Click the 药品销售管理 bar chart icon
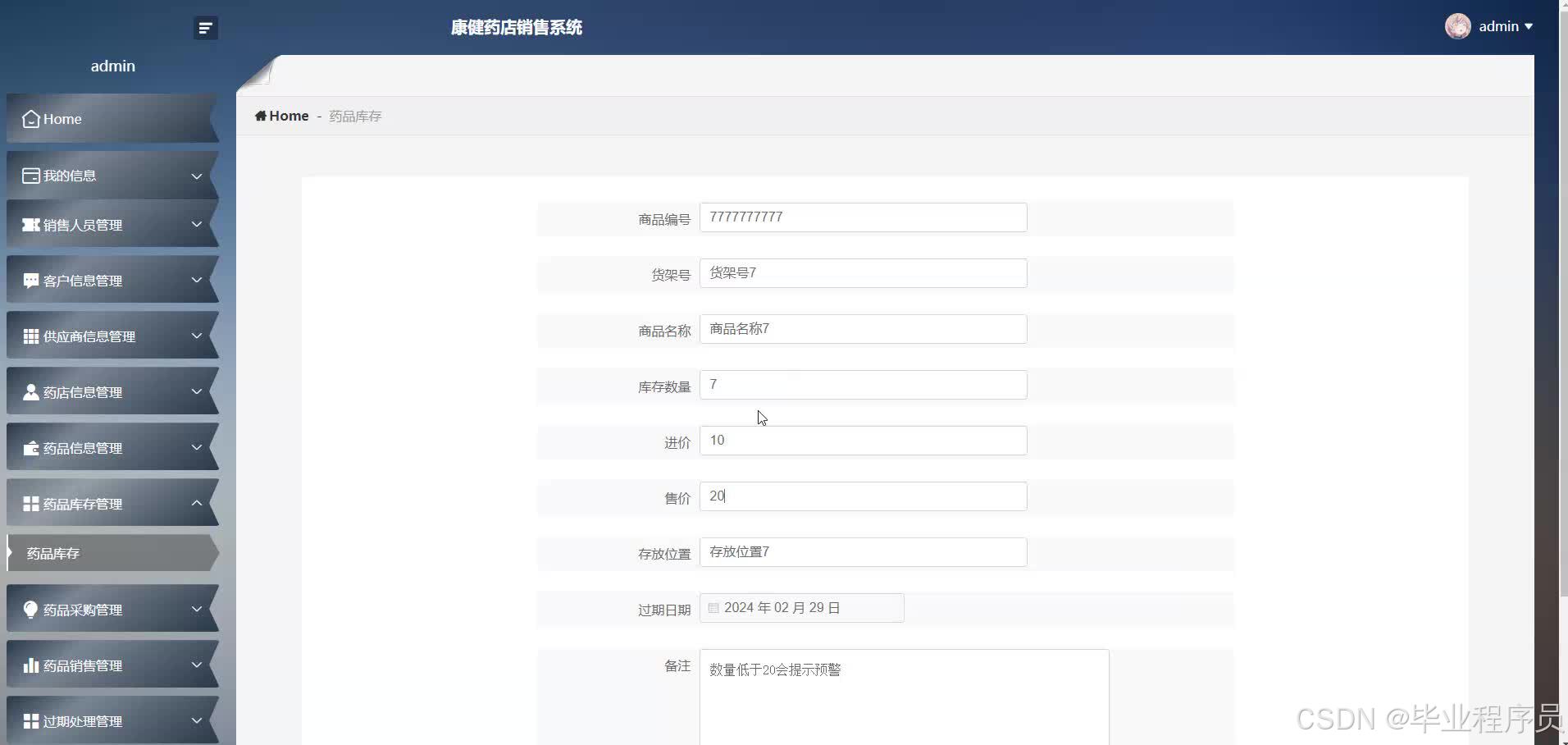 pos(31,665)
